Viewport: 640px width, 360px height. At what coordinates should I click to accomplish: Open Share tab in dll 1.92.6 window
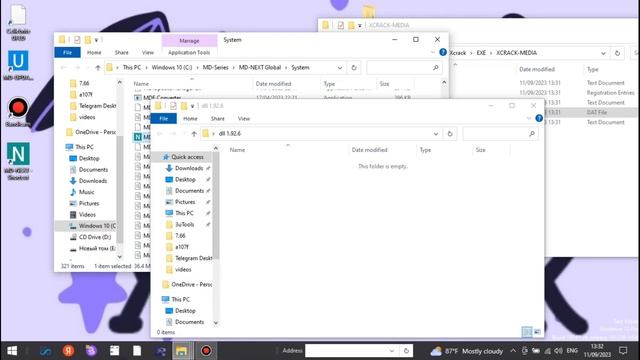coord(218,118)
